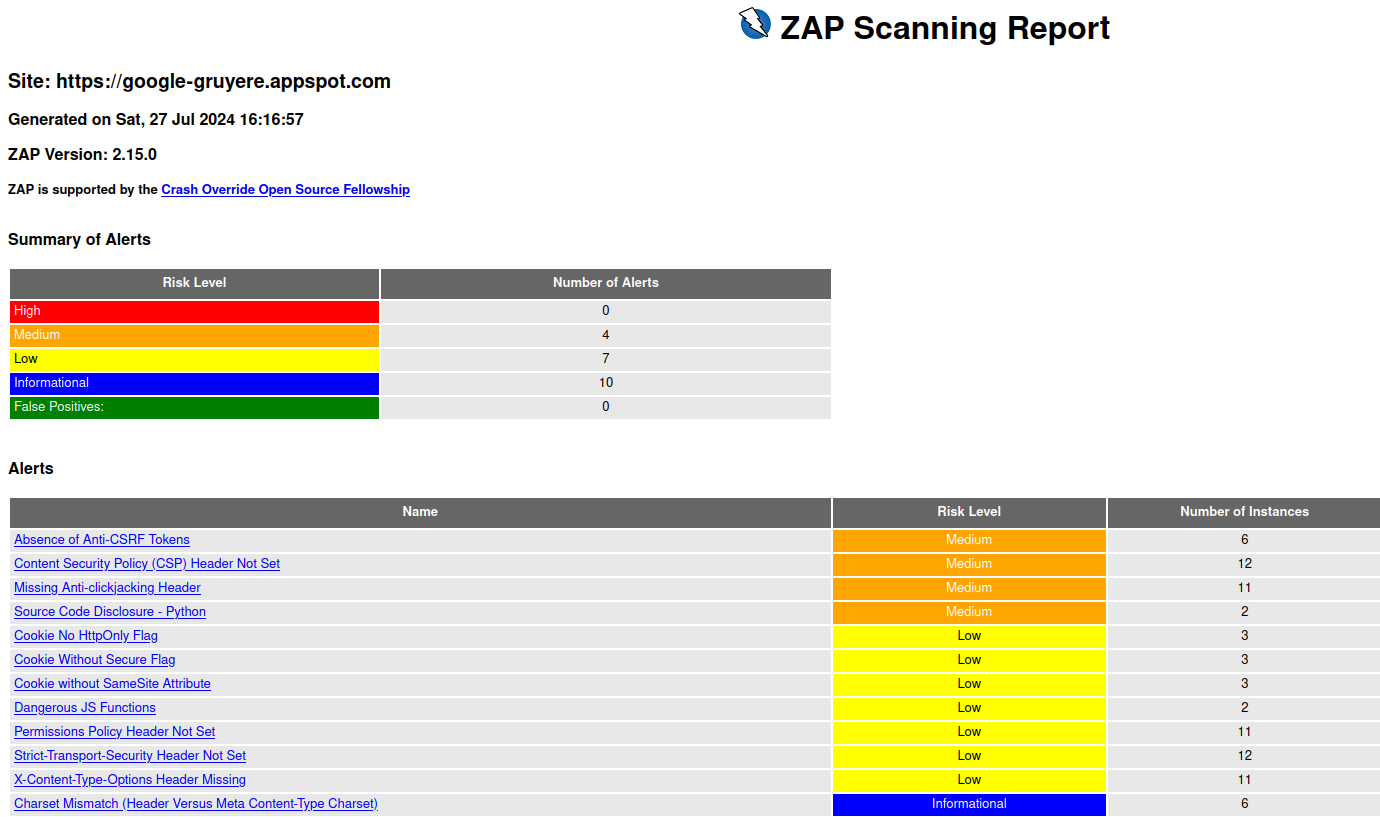The width and height of the screenshot is (1380, 817).
Task: Open the X-Content-Type-Options Header Missing alert
Action: click(x=129, y=779)
